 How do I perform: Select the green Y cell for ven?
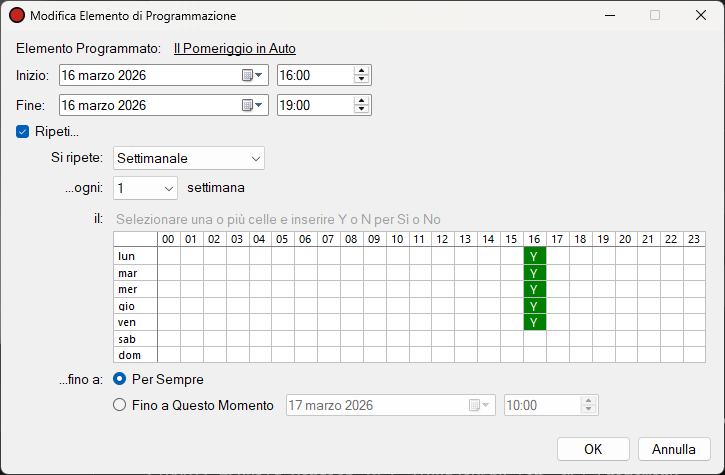[x=535, y=322]
